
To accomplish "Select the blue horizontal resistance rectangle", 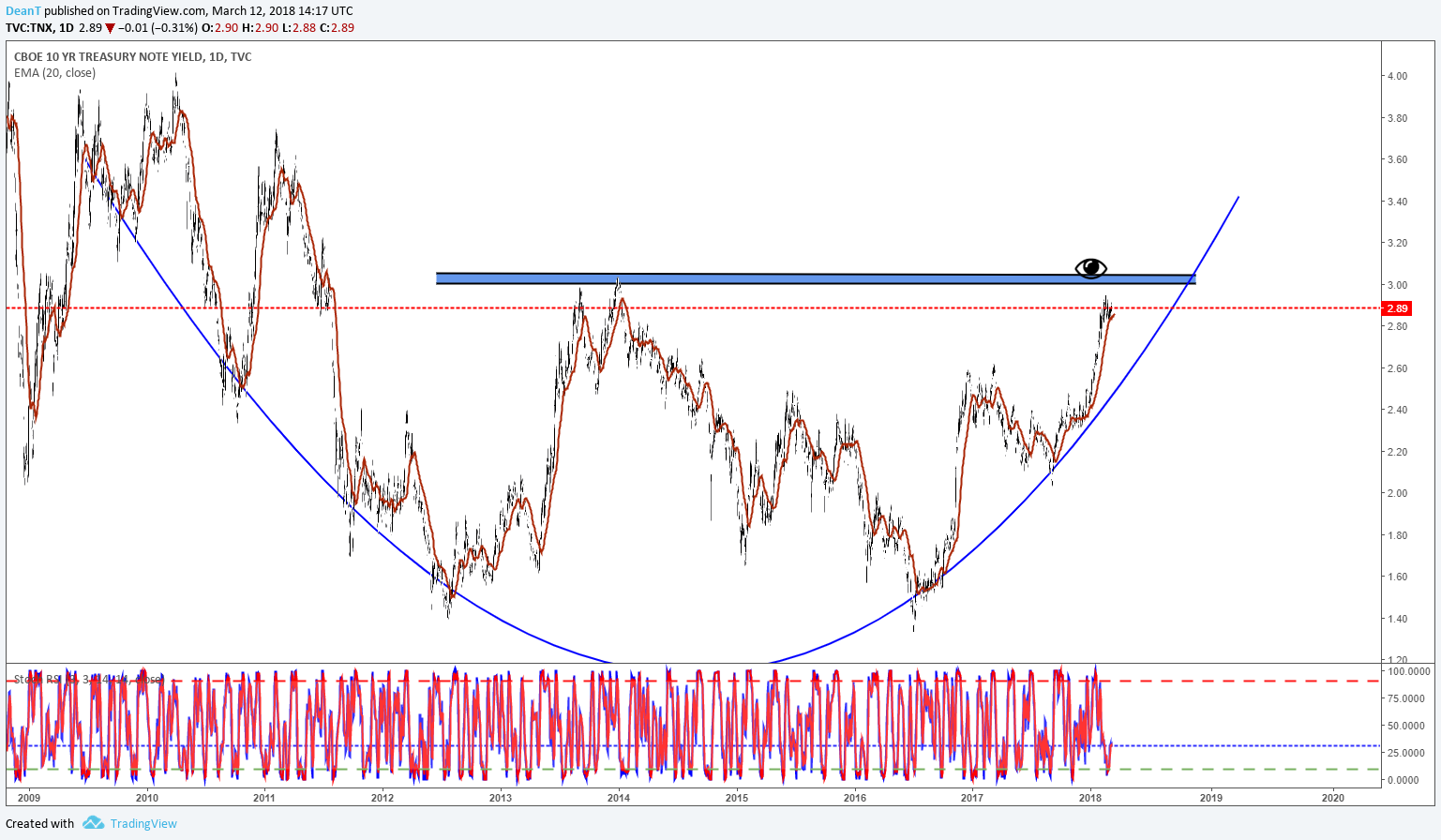I will [816, 278].
